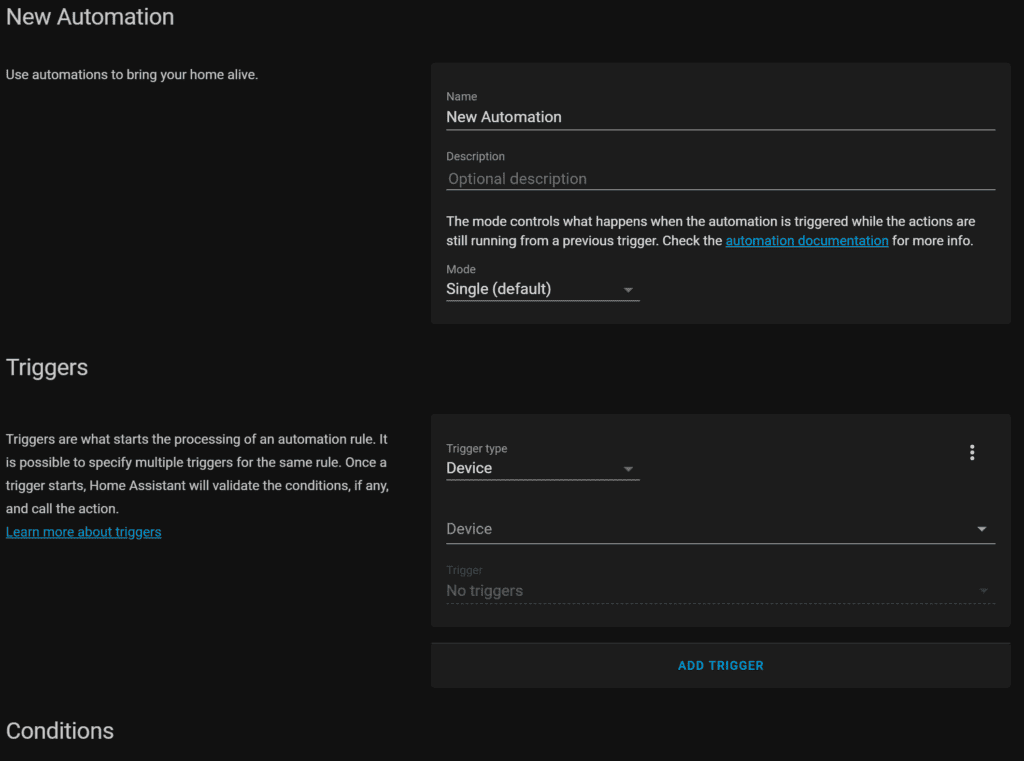Click the text "Use automations to bring your home alive."
The image size is (1024, 761).
tap(132, 74)
